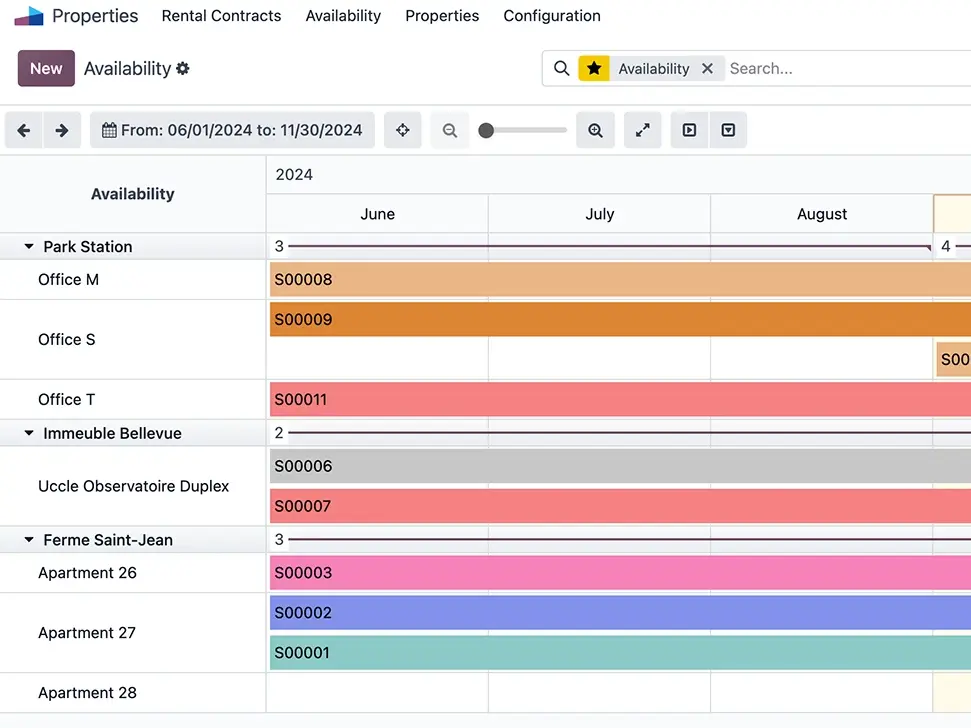The height and width of the screenshot is (728, 971).
Task: Click the expand fullscreen arrows icon
Action: 643,130
